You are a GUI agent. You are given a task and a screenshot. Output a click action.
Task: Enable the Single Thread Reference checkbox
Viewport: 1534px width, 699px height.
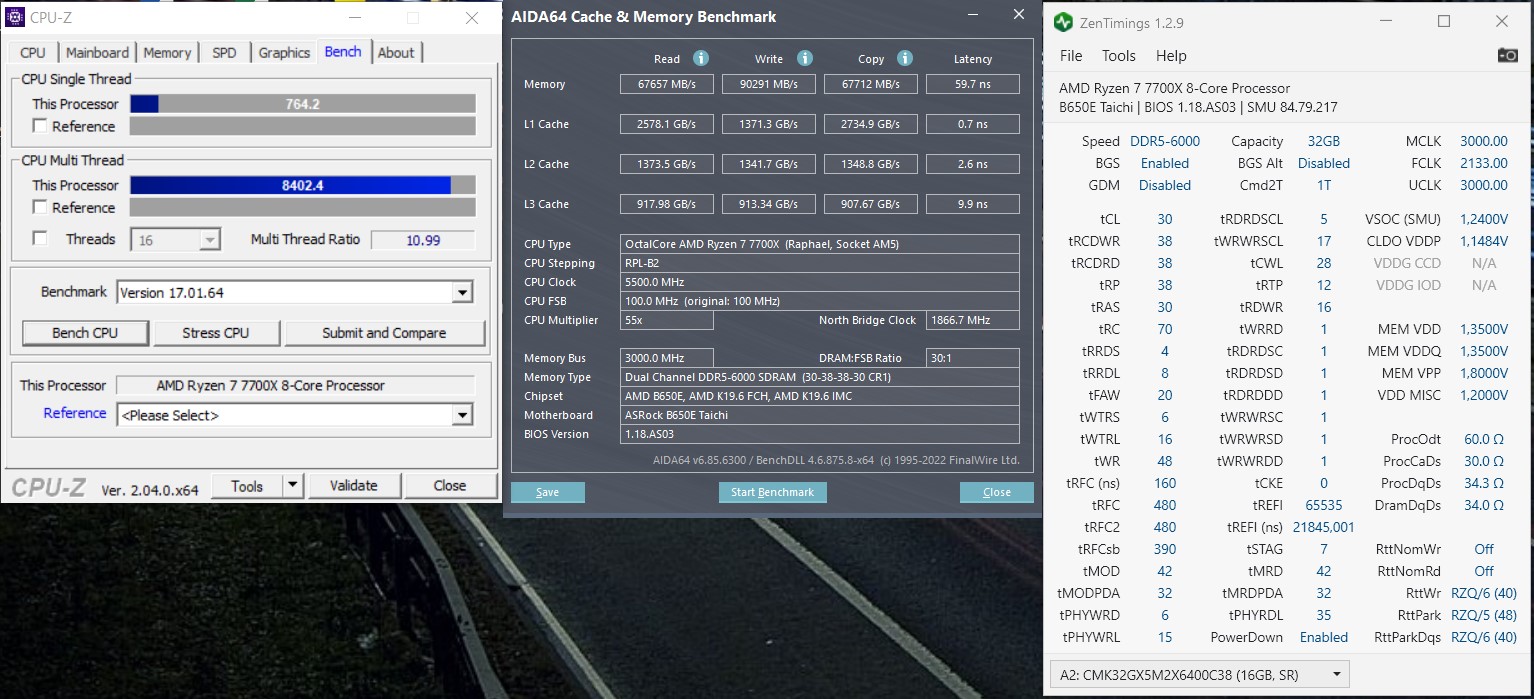tap(40, 126)
